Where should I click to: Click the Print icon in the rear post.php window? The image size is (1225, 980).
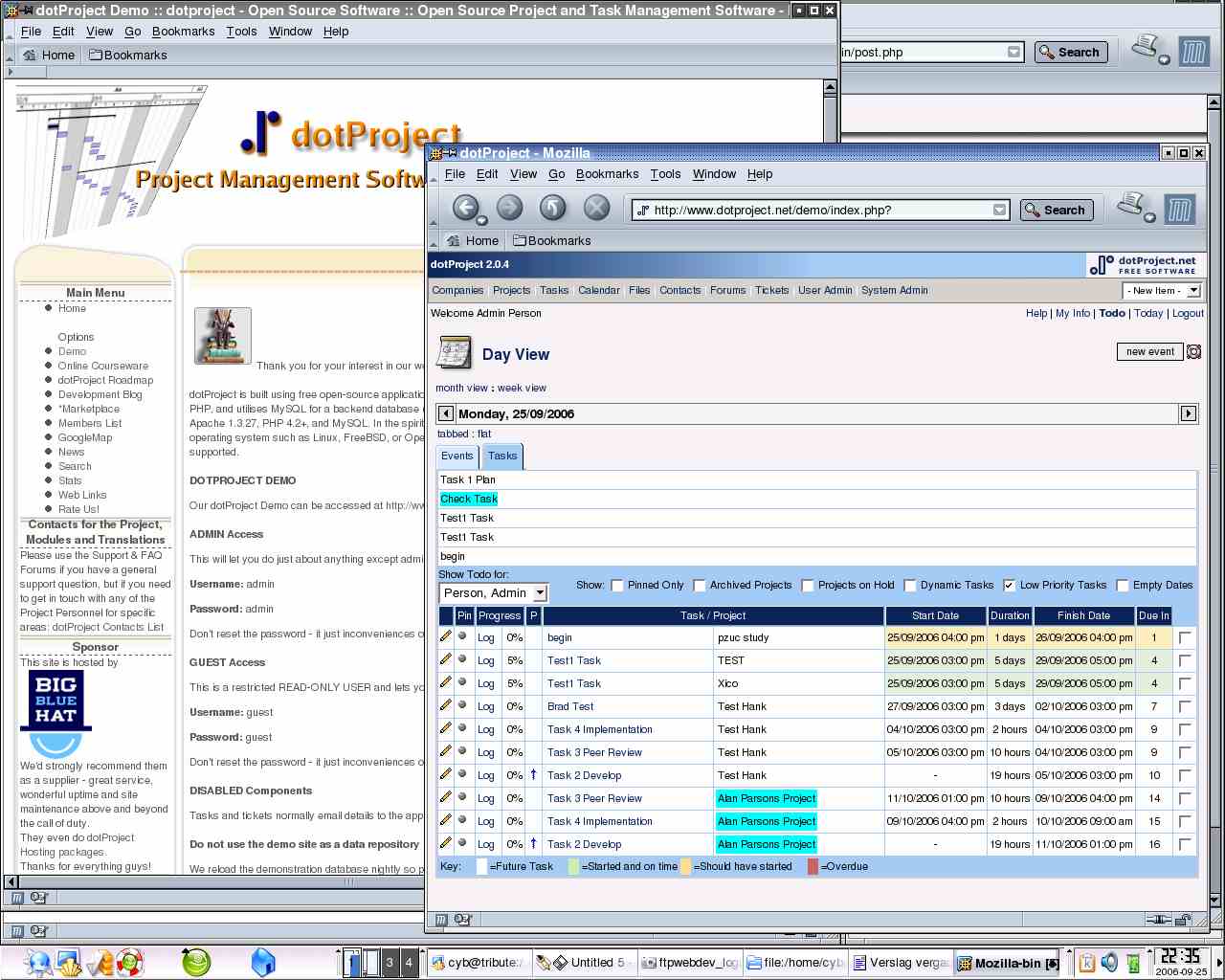1147,48
